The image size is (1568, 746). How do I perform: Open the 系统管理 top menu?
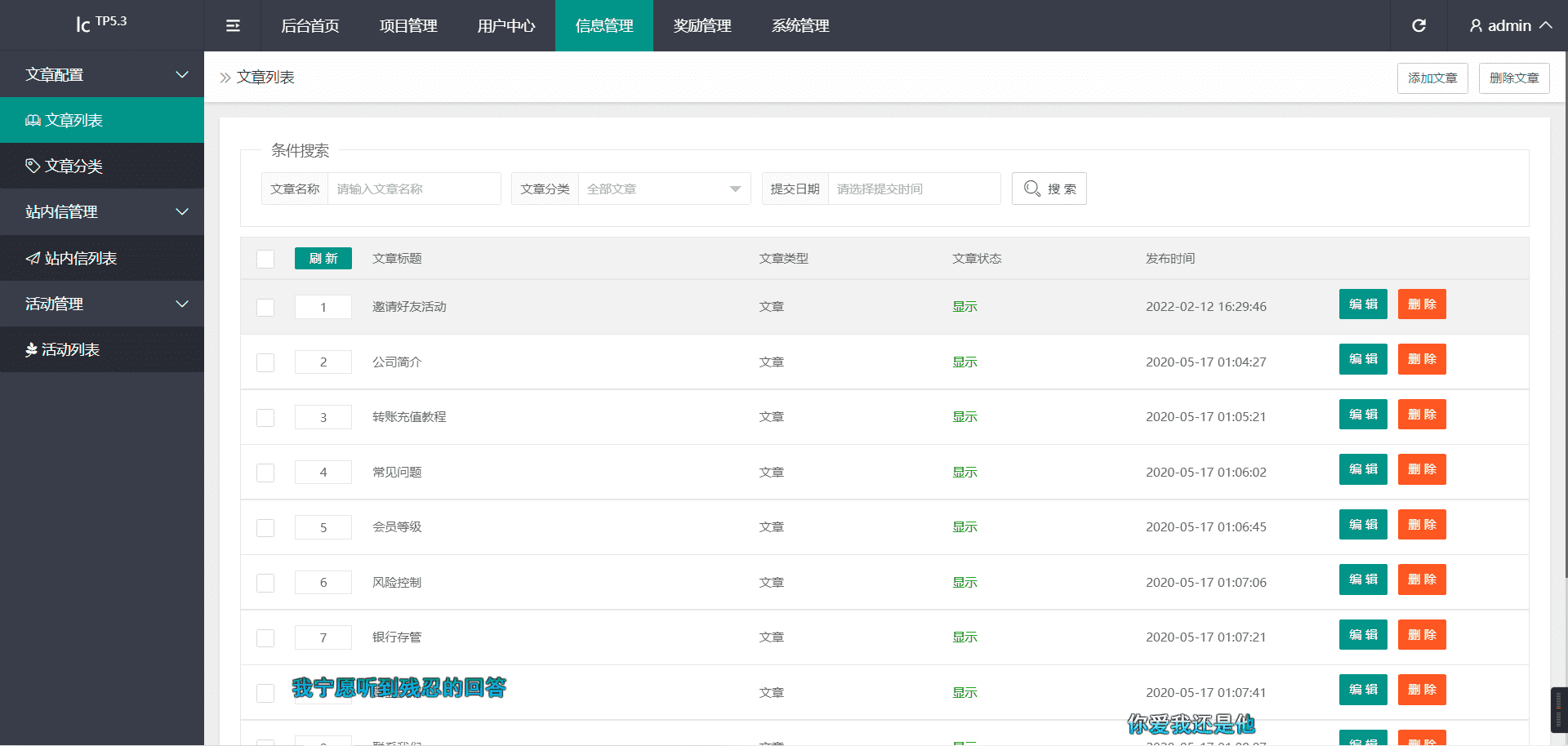click(800, 26)
